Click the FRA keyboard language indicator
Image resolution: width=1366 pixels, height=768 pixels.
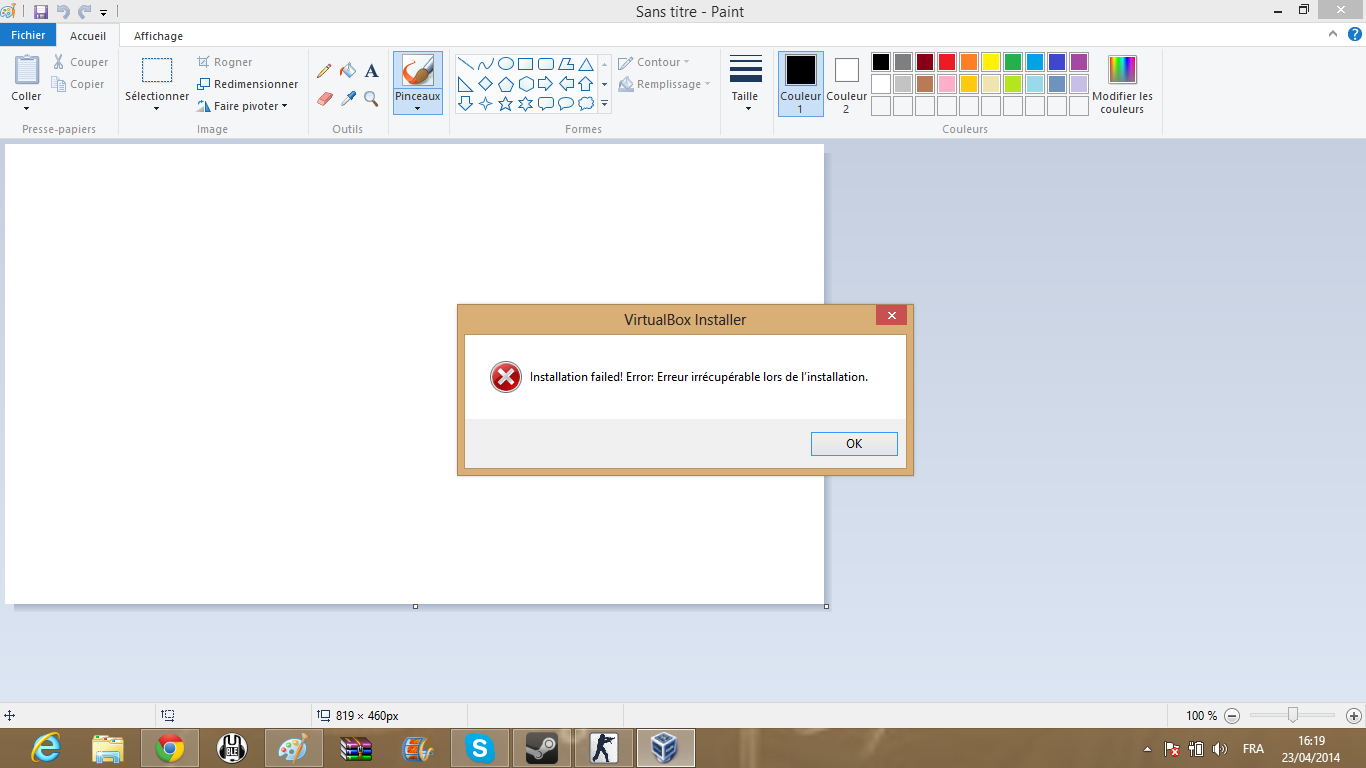(x=1253, y=749)
